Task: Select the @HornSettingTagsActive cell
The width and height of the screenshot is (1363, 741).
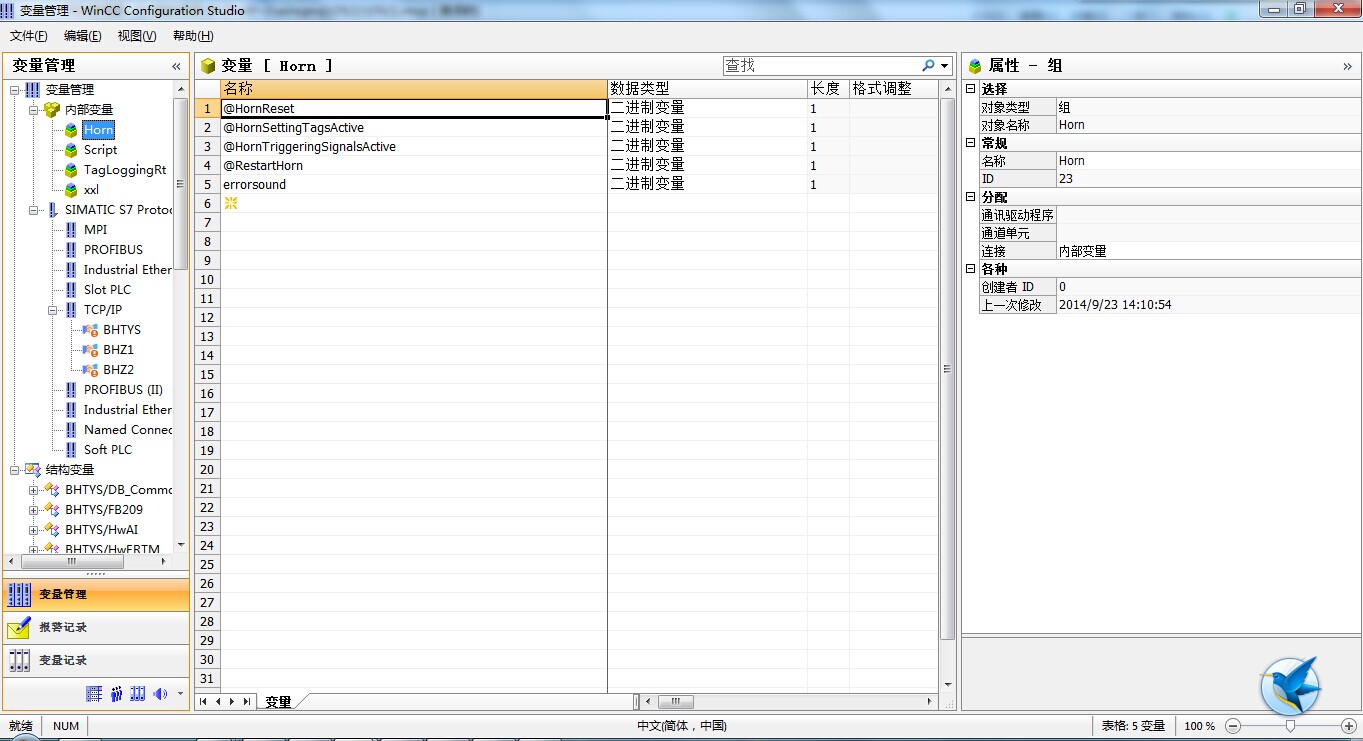Action: coord(414,128)
